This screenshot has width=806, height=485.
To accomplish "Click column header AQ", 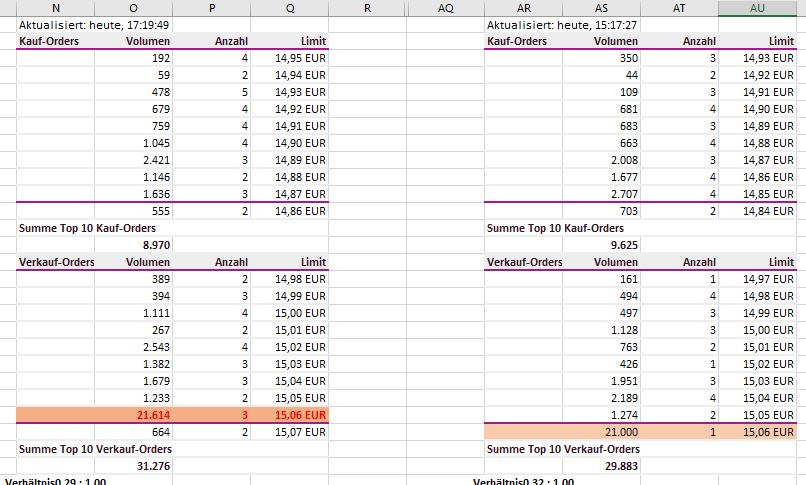I will pyautogui.click(x=445, y=8).
